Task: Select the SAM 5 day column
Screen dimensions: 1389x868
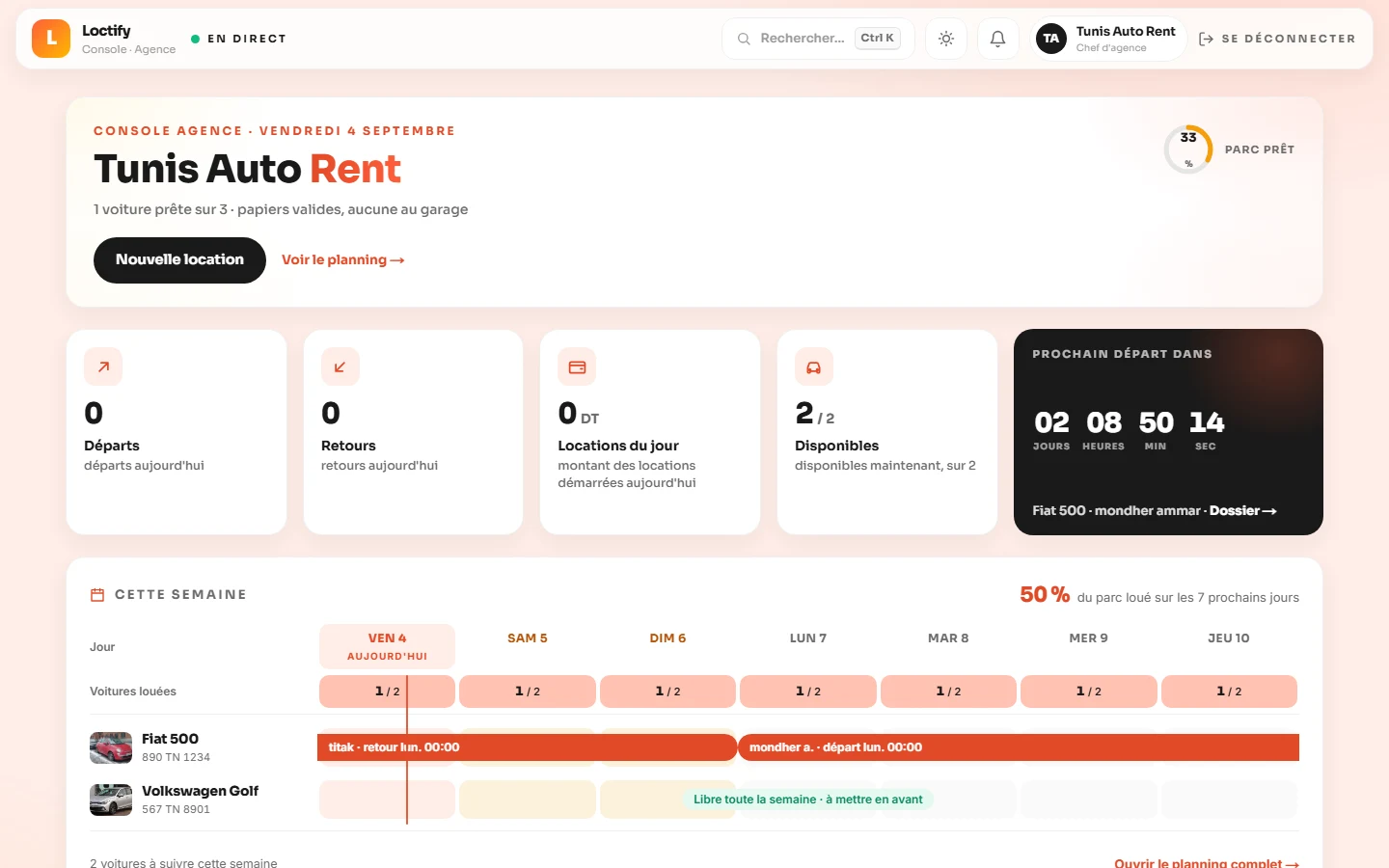Action: coord(528,638)
